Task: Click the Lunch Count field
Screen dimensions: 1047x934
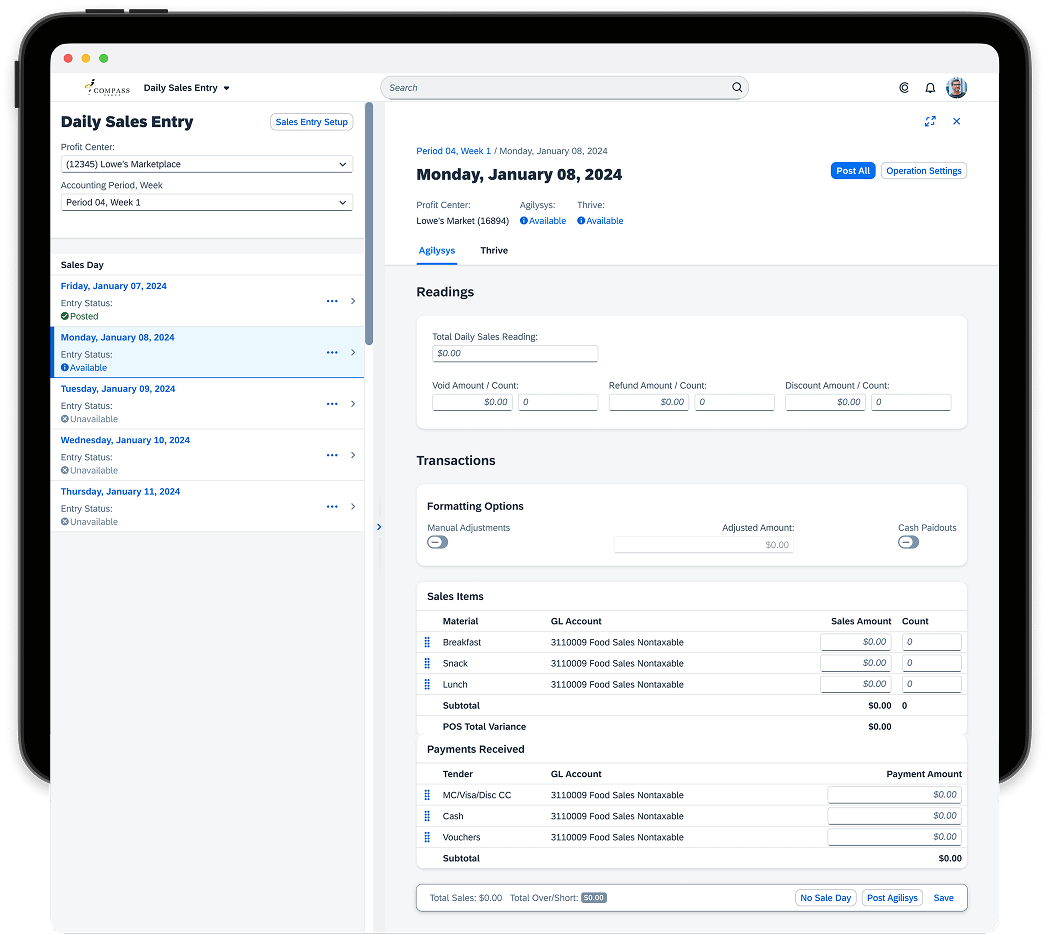Action: click(931, 684)
